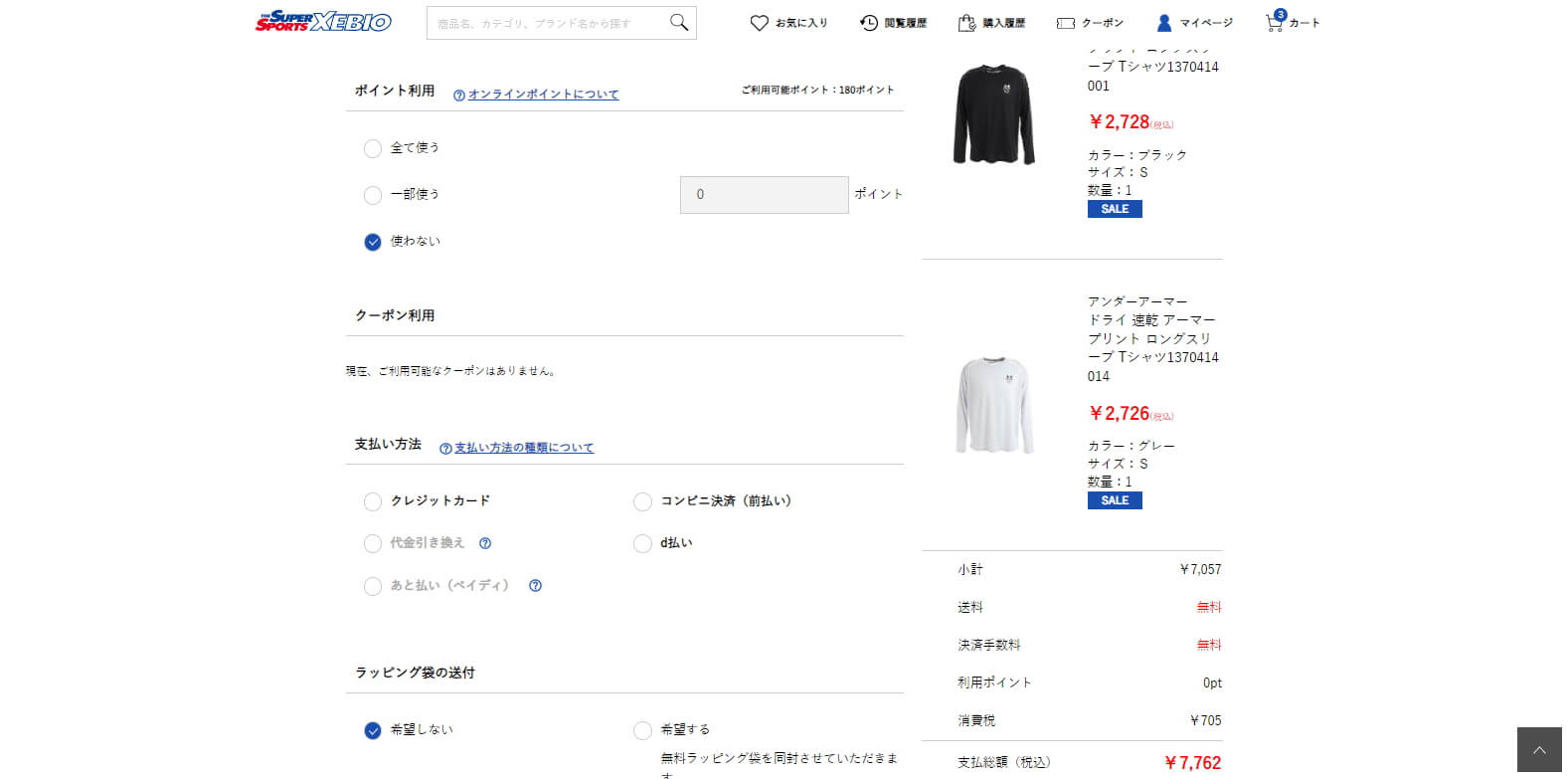Click the Super Sports Xebio logo
This screenshot has width=1568, height=779.
pos(323,22)
